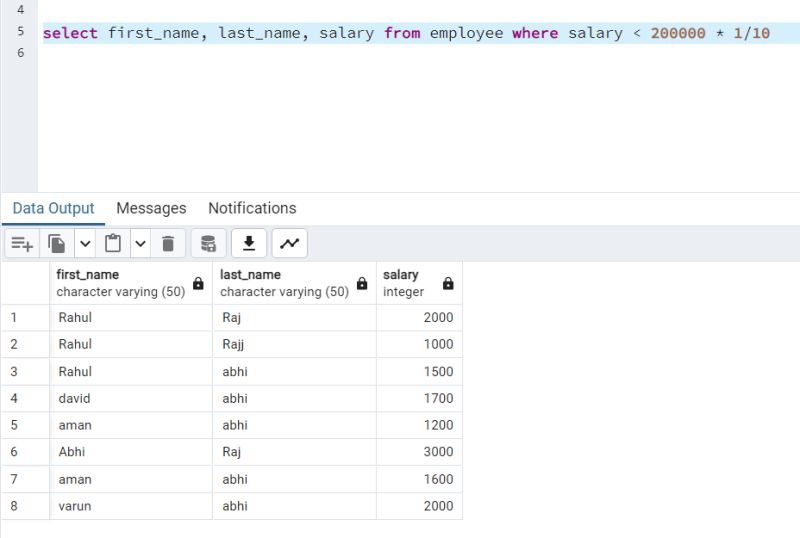Click the salary cell showing 3000
This screenshot has width=800, height=538.
[419, 452]
